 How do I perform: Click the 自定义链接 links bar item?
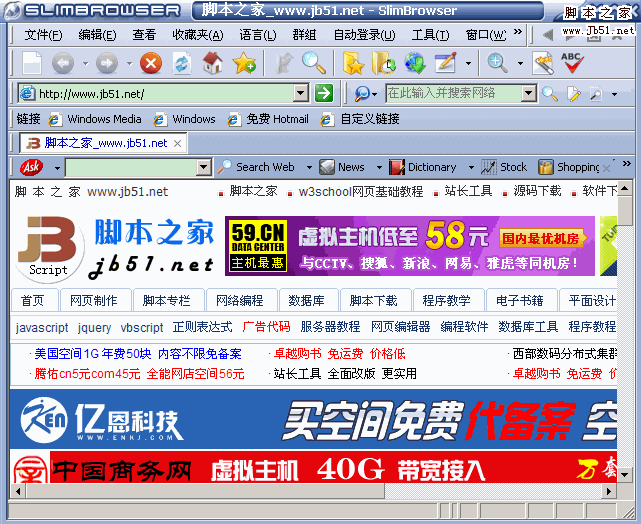click(x=361, y=119)
